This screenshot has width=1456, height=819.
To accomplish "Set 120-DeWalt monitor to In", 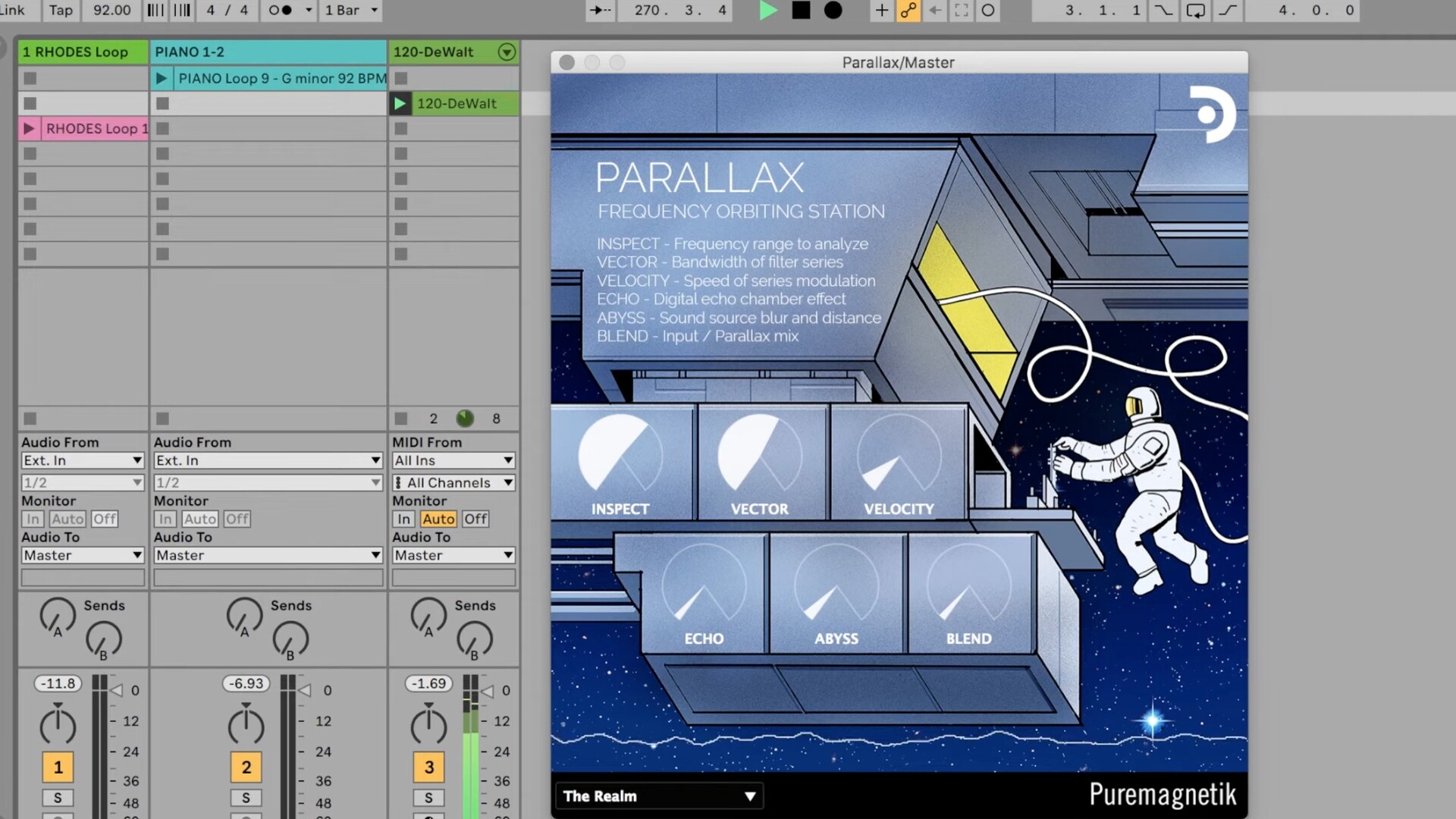I will coord(403,519).
